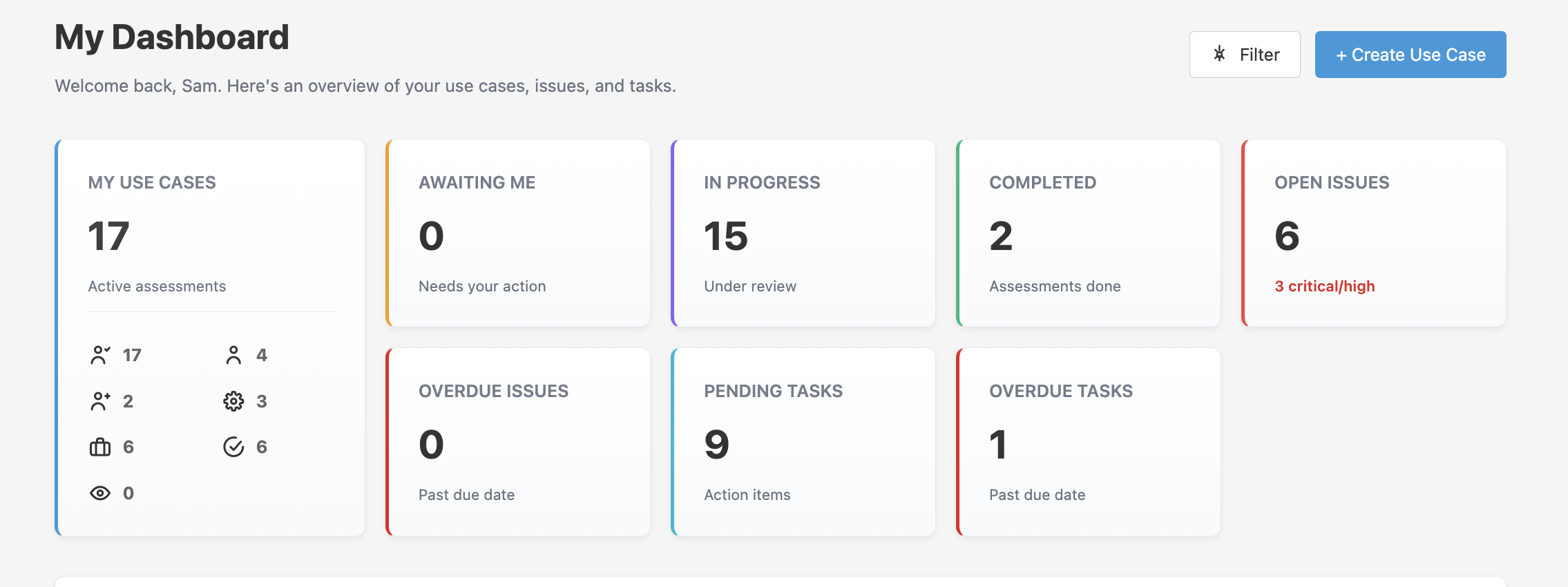Click the 'Assessments done' text
This screenshot has width=1568, height=587.
(1055, 286)
